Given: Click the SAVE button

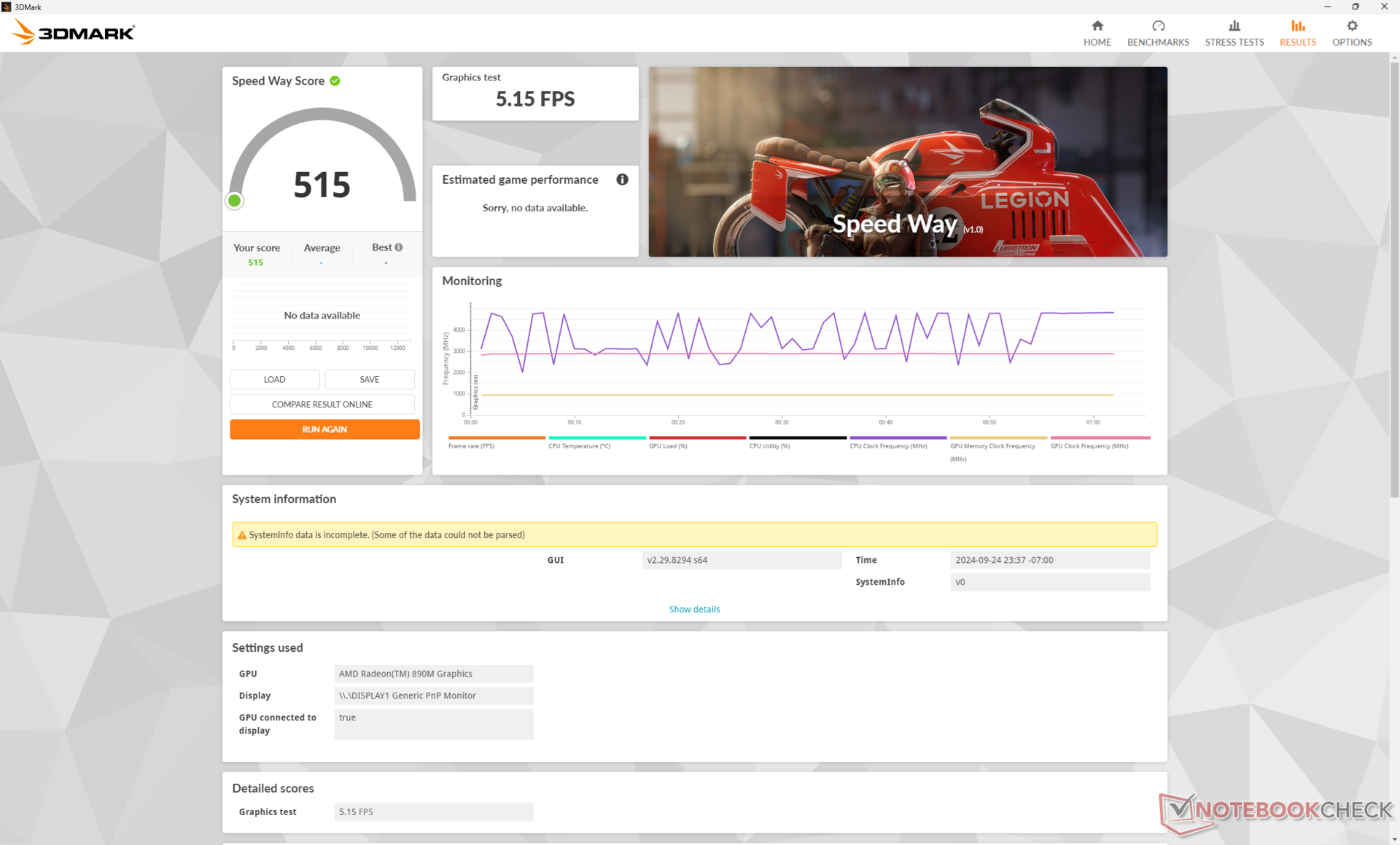Looking at the screenshot, I should point(369,379).
